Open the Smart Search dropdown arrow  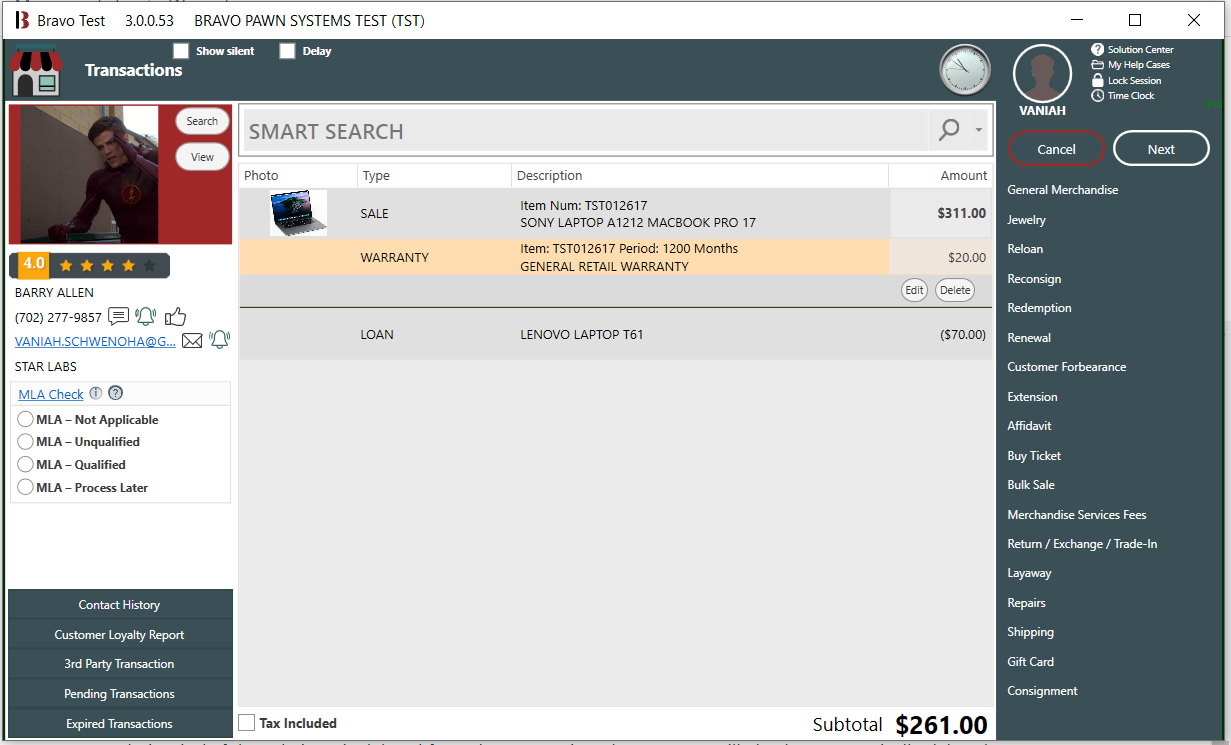[x=979, y=131]
